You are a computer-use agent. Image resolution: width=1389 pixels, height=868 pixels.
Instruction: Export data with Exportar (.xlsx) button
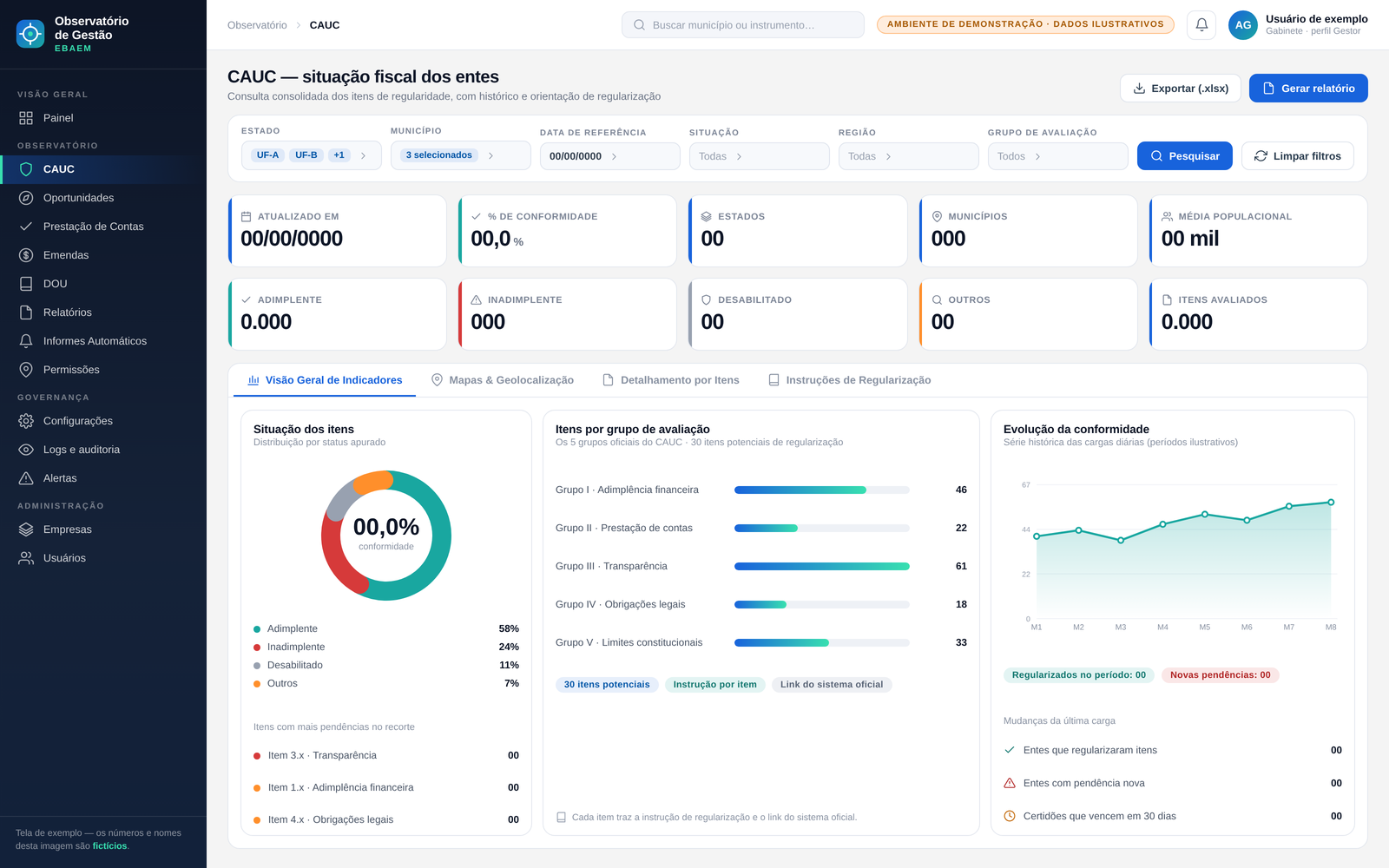pos(1181,89)
